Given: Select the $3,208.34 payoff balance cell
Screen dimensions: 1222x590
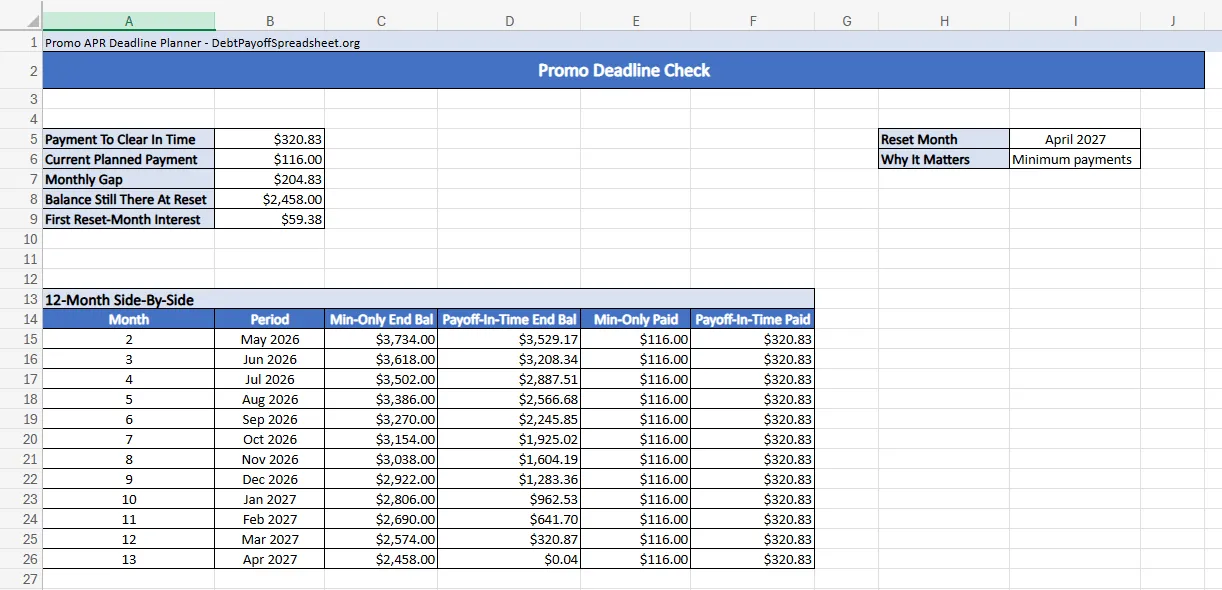Looking at the screenshot, I should 509,359.
